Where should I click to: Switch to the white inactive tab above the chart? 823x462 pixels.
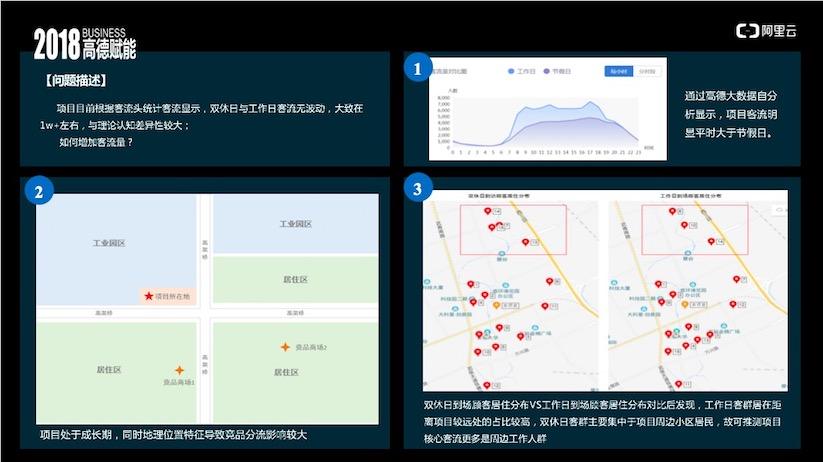click(647, 71)
